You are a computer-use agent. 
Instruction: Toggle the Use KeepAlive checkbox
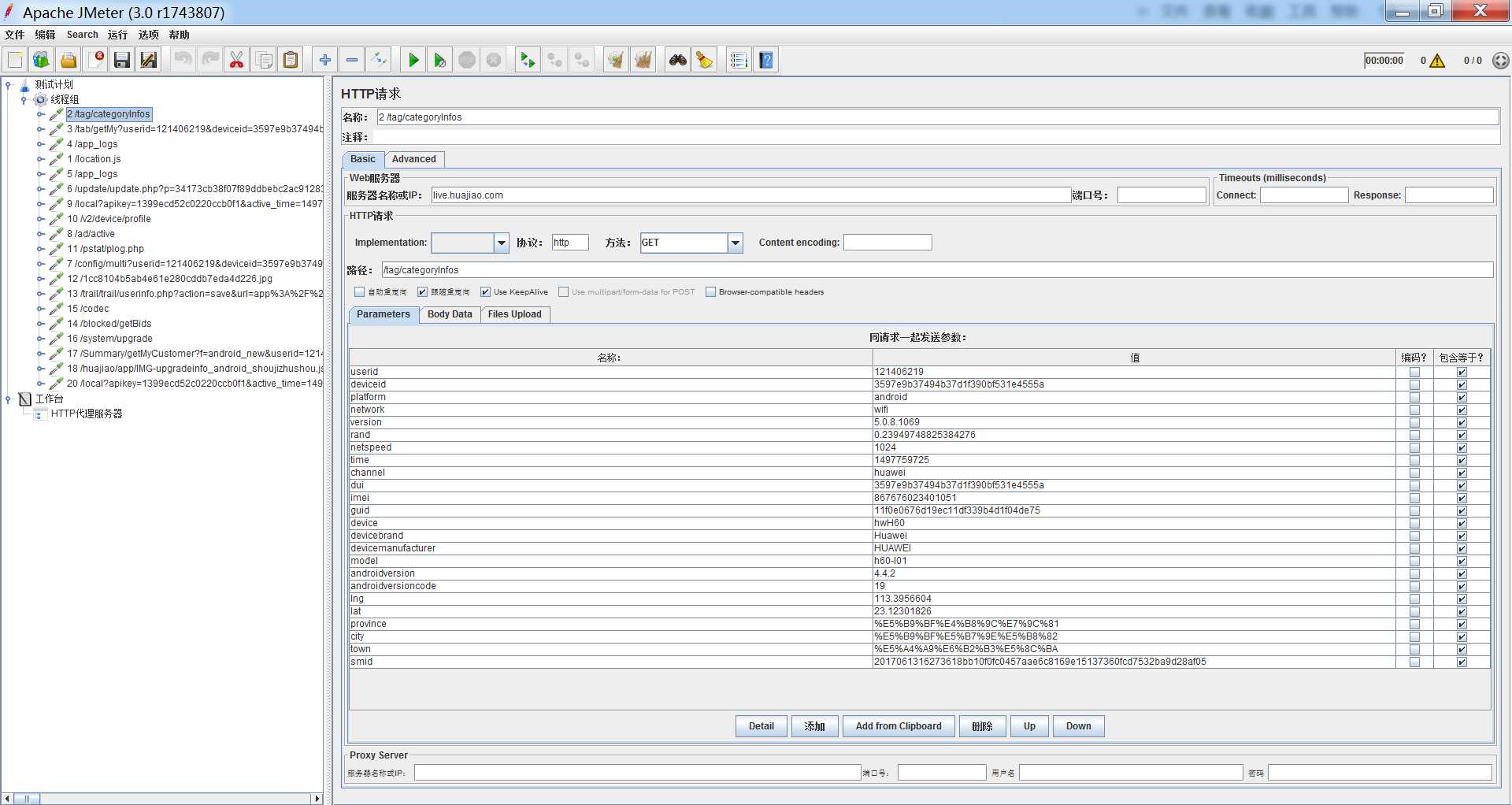485,291
